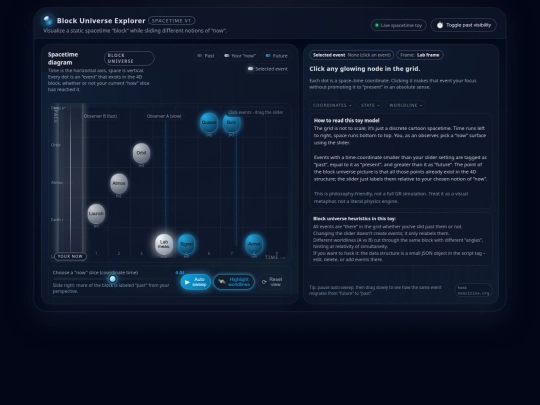
Task: Click the 'Click any glowing node in the grid.' heading
Action: pos(365,69)
